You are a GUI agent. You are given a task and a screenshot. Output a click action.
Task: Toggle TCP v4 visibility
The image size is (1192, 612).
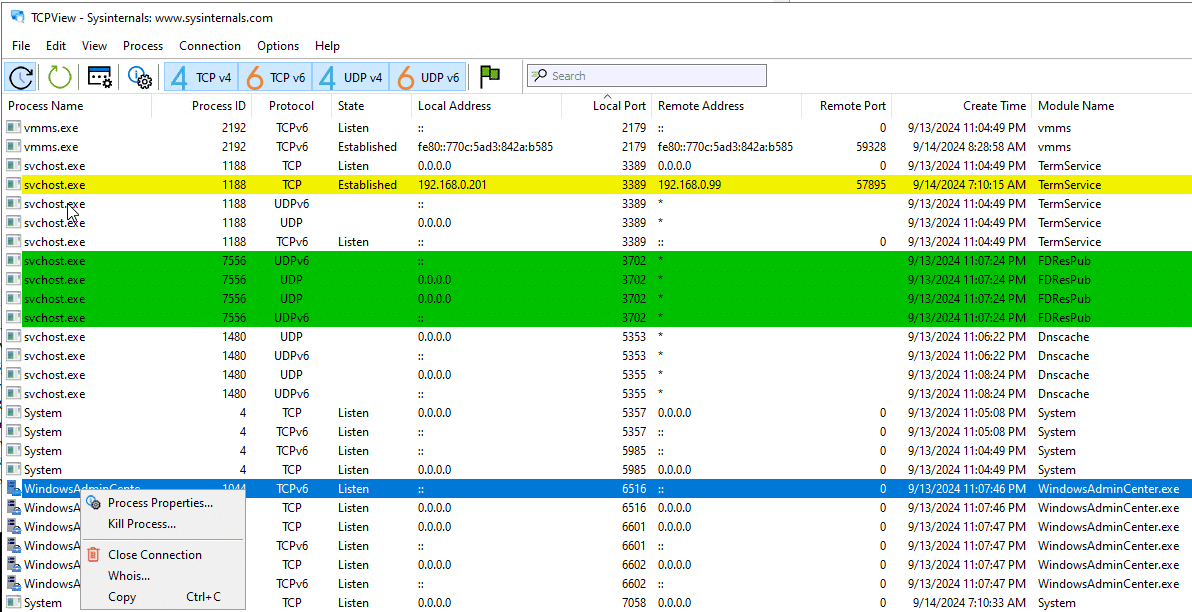click(200, 76)
